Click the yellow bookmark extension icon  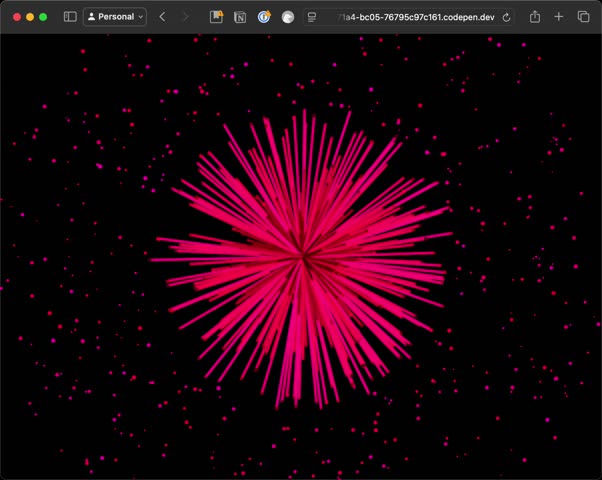pyautogui.click(x=216, y=17)
